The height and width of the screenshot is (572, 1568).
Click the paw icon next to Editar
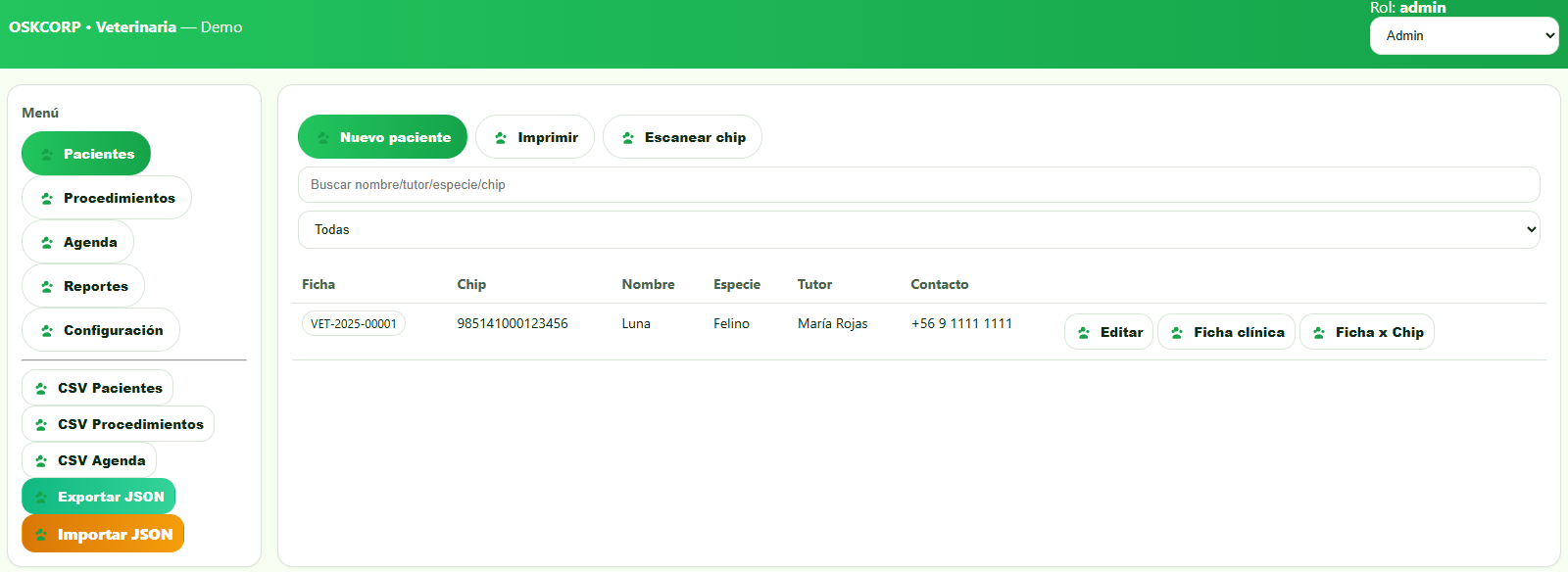click(1084, 333)
